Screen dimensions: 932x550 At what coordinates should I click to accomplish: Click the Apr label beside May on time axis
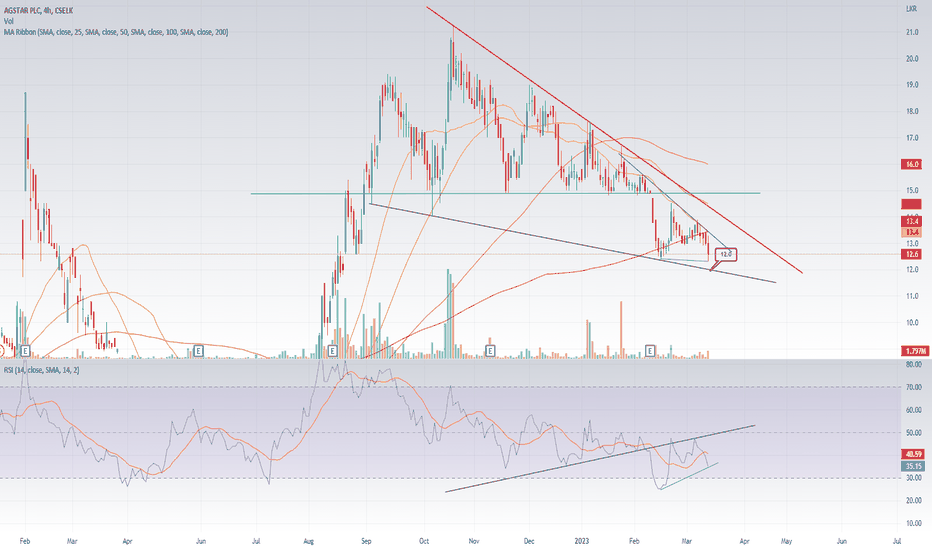click(x=744, y=541)
